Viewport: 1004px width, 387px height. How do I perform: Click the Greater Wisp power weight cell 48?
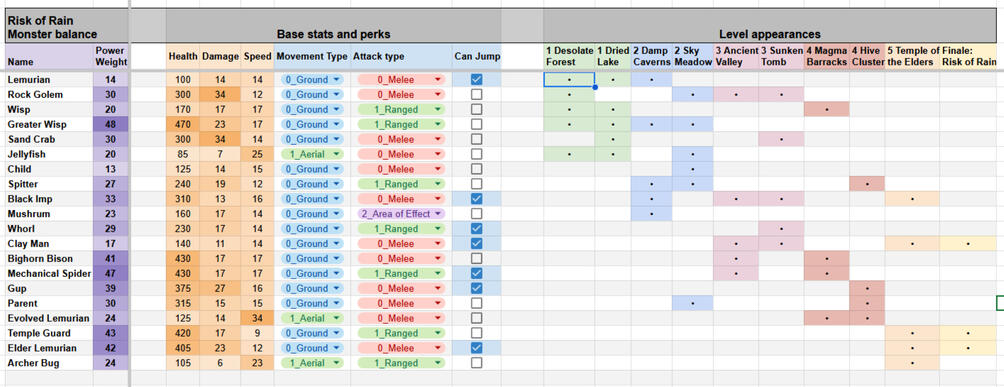pyautogui.click(x=111, y=124)
